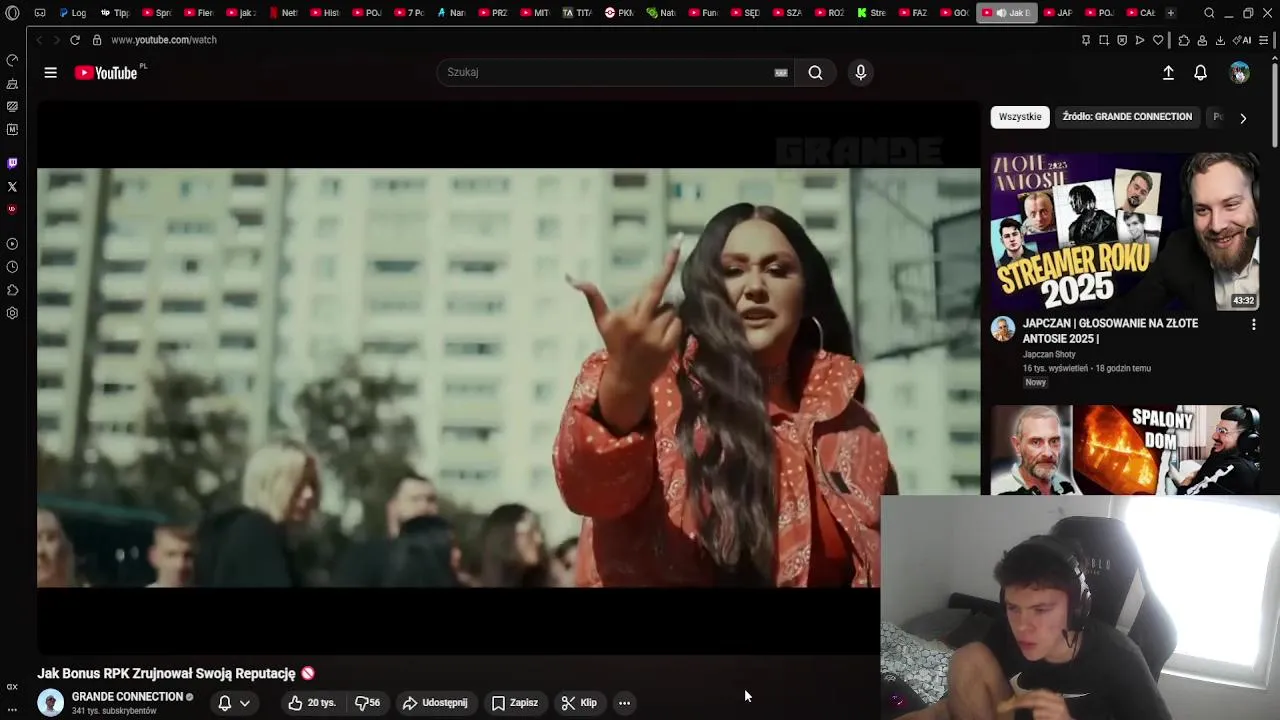Click the magnifier search submit button
The width and height of the screenshot is (1280, 720).
[815, 72]
